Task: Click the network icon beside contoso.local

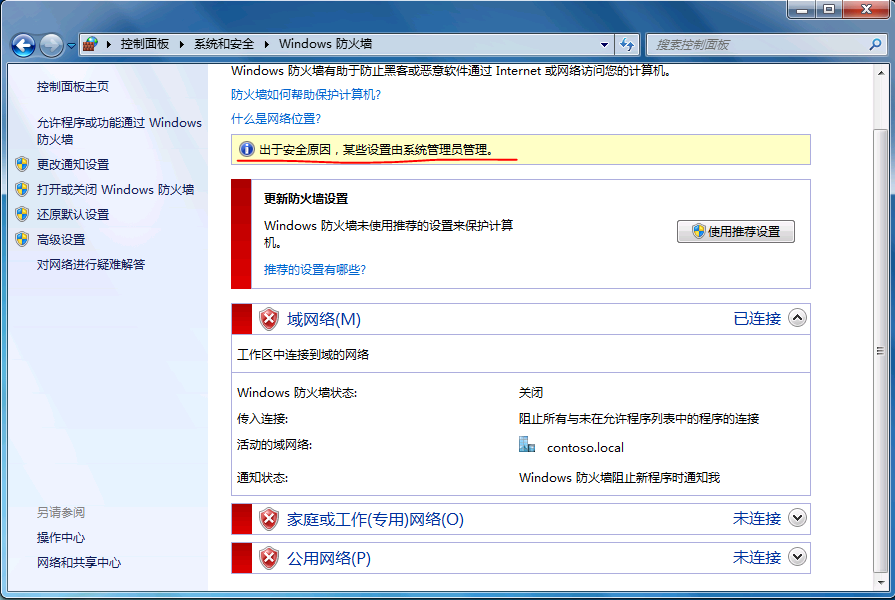Action: point(527,445)
